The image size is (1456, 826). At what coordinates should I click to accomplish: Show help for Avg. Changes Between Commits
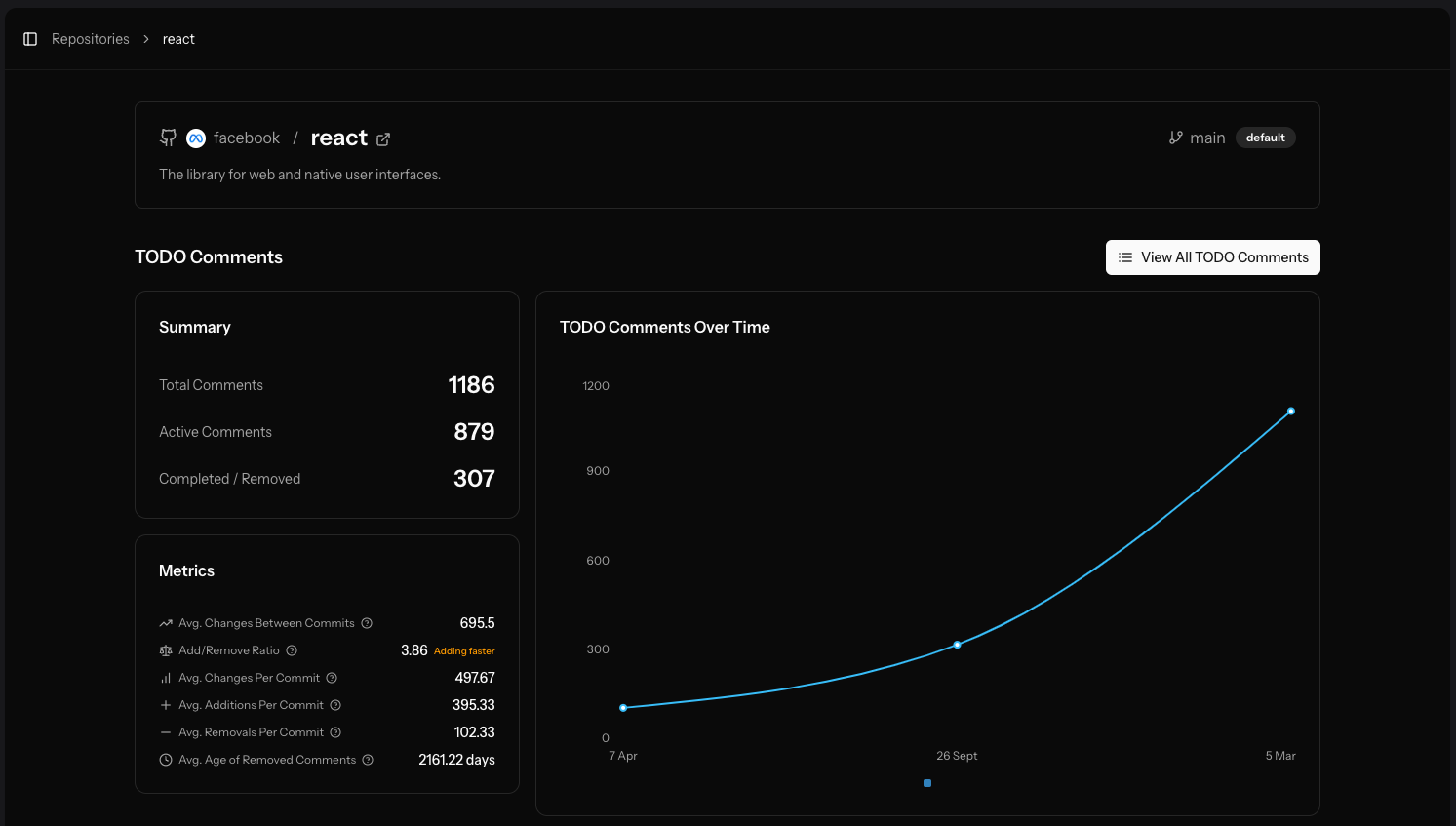367,623
